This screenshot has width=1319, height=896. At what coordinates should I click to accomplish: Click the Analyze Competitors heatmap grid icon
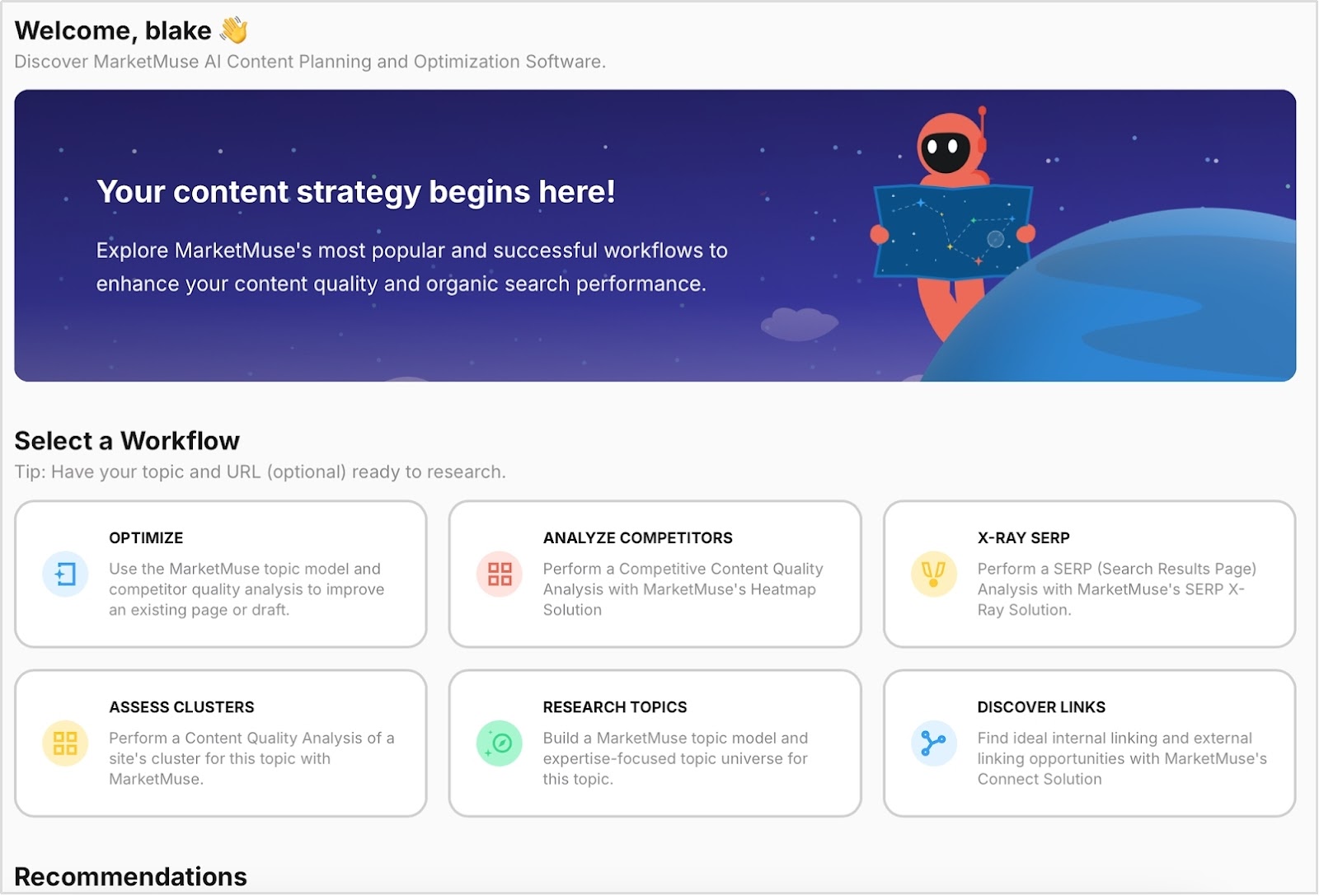point(500,574)
